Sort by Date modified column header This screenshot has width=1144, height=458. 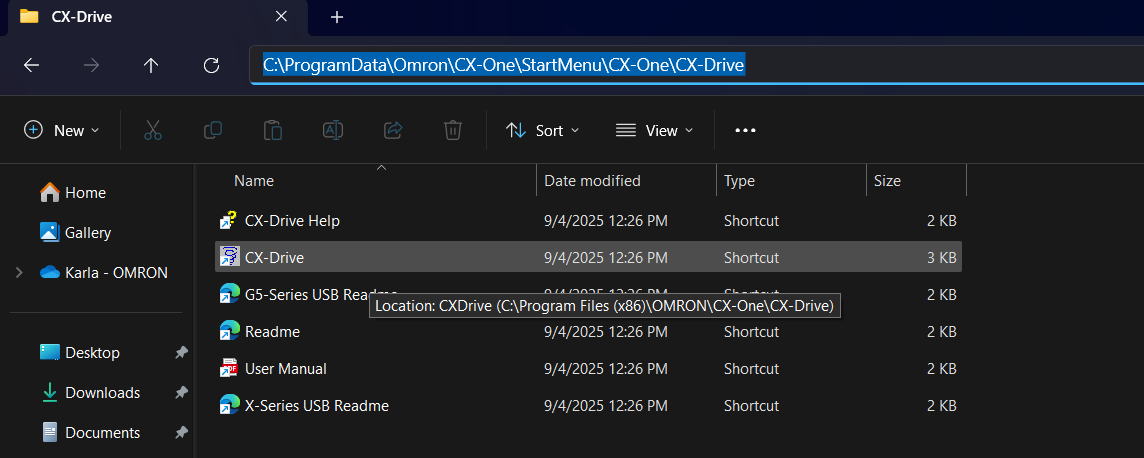tap(592, 181)
